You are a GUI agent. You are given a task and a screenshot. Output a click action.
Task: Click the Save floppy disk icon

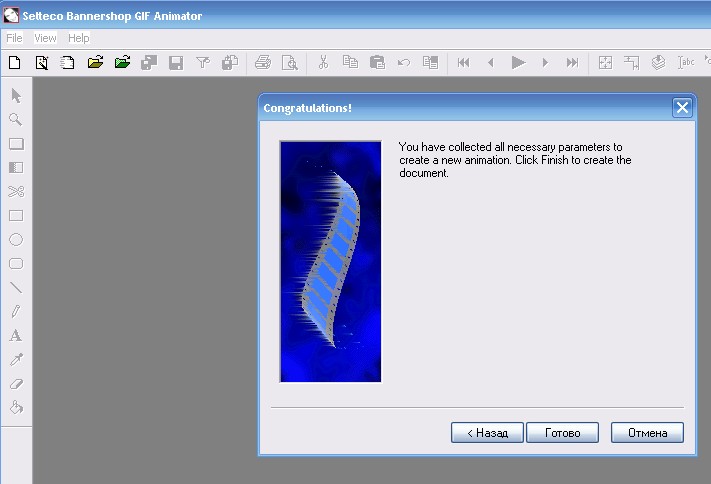point(176,62)
